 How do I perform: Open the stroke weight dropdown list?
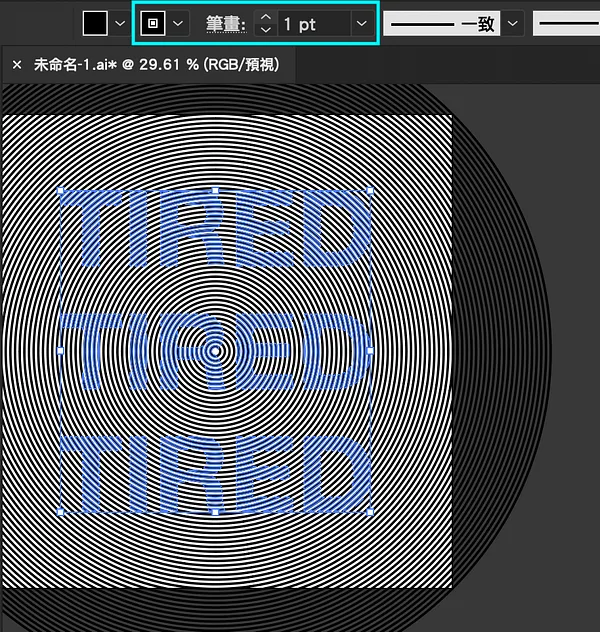pyautogui.click(x=361, y=24)
